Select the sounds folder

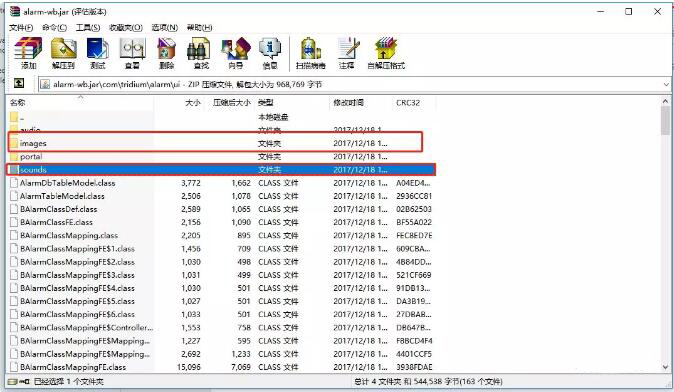point(221,170)
